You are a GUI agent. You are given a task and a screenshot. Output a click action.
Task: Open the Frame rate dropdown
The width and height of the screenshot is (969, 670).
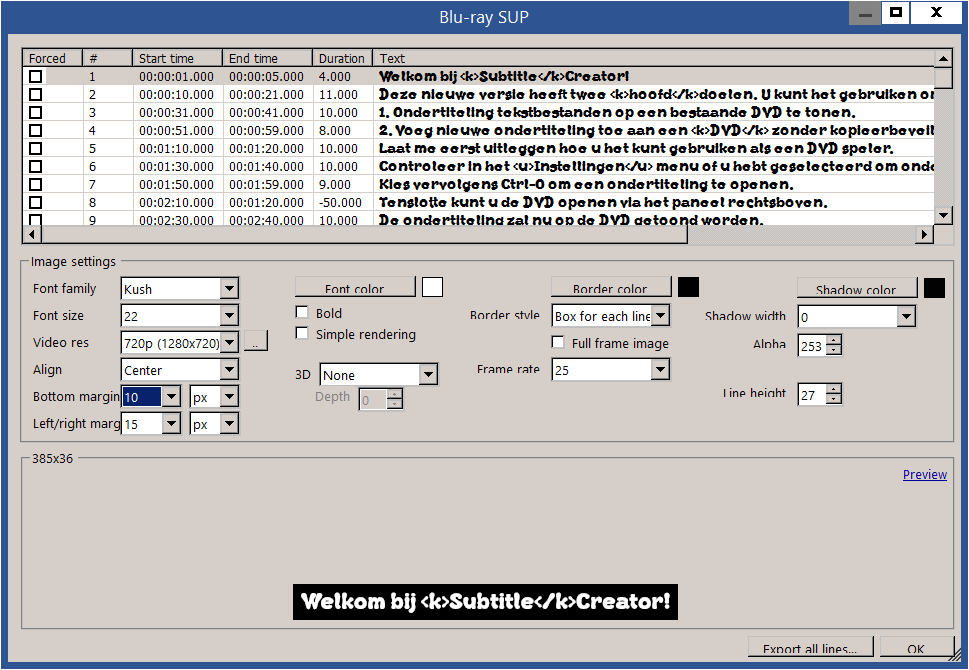(x=660, y=370)
